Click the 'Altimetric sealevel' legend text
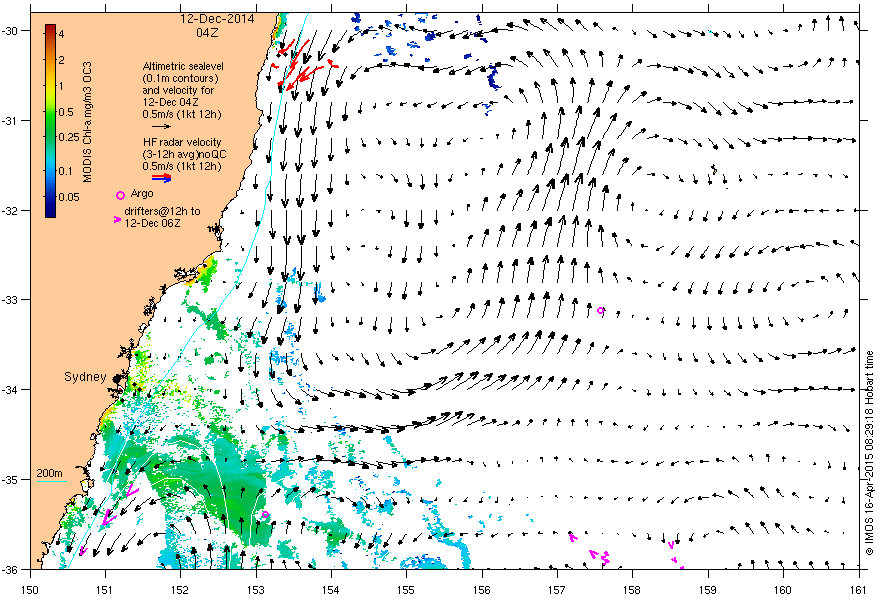880x600 pixels. 183,66
